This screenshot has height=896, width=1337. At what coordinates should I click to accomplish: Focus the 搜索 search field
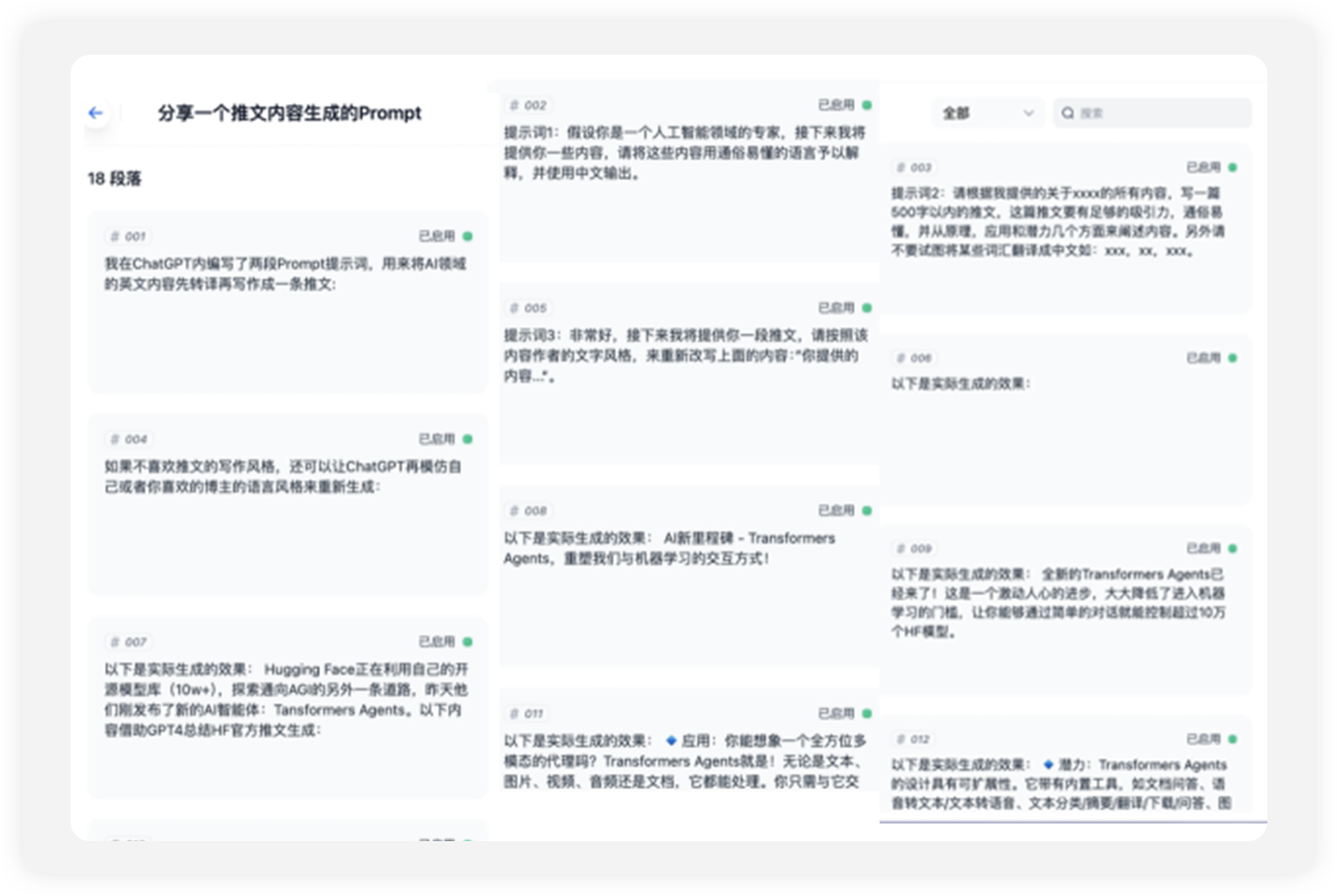(1152, 113)
